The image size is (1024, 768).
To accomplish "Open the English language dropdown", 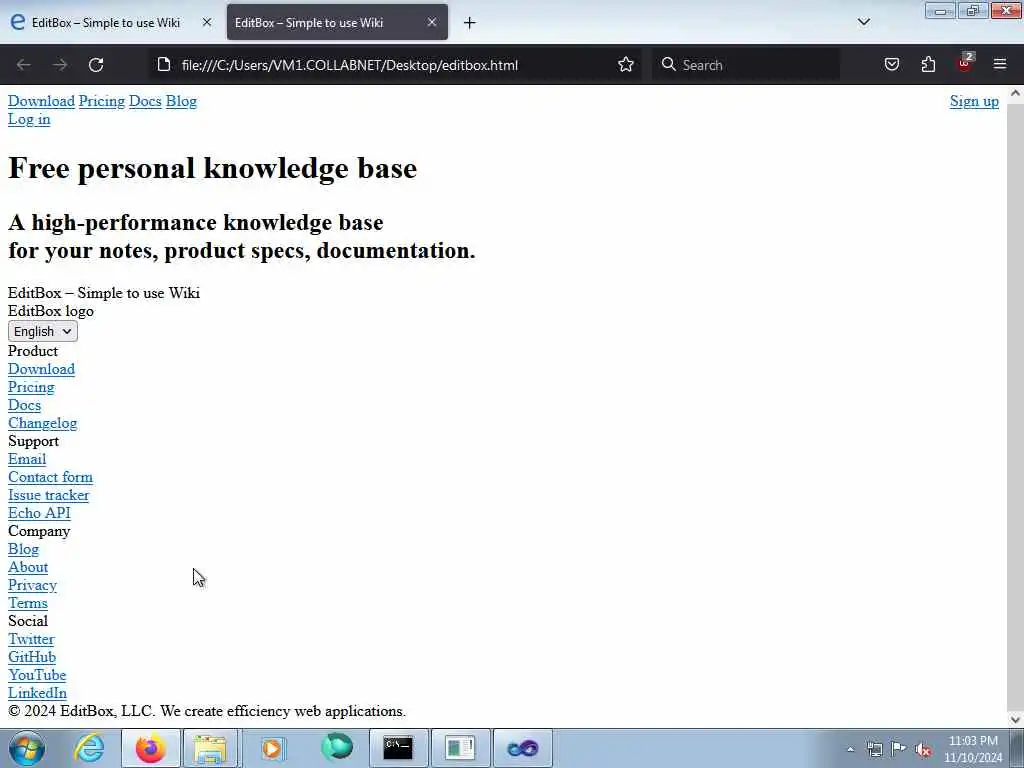I will (x=42, y=331).
